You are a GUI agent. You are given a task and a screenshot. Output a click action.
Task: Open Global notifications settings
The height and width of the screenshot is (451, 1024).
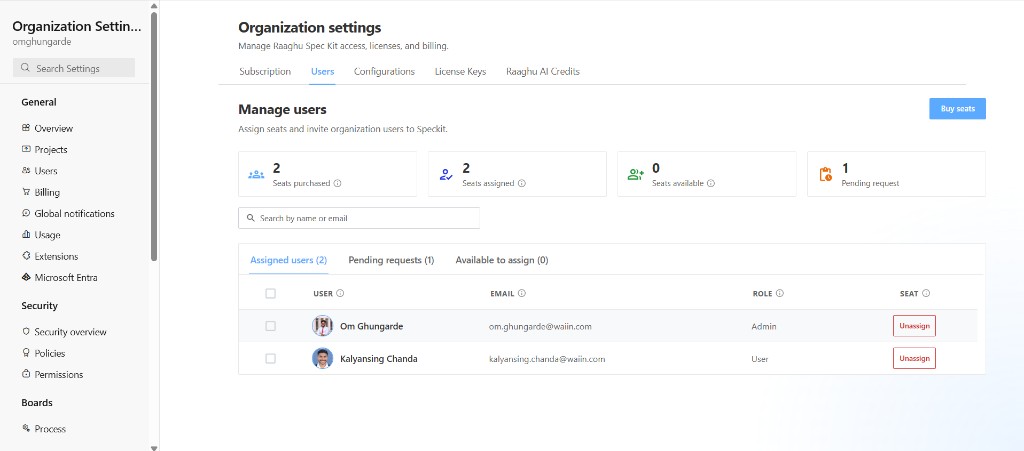[74, 213]
